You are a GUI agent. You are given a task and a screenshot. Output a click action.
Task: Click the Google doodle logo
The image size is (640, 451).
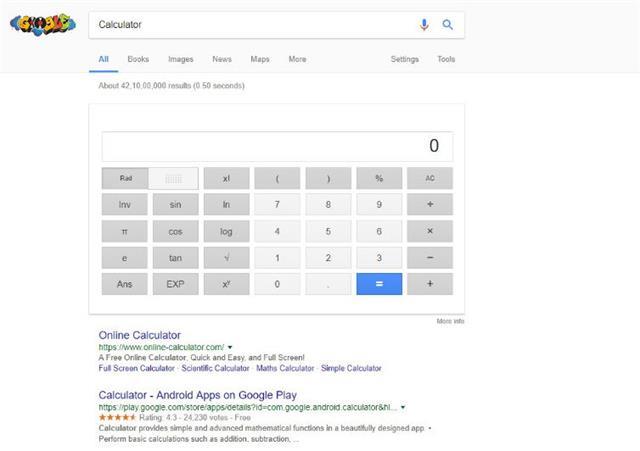43,24
